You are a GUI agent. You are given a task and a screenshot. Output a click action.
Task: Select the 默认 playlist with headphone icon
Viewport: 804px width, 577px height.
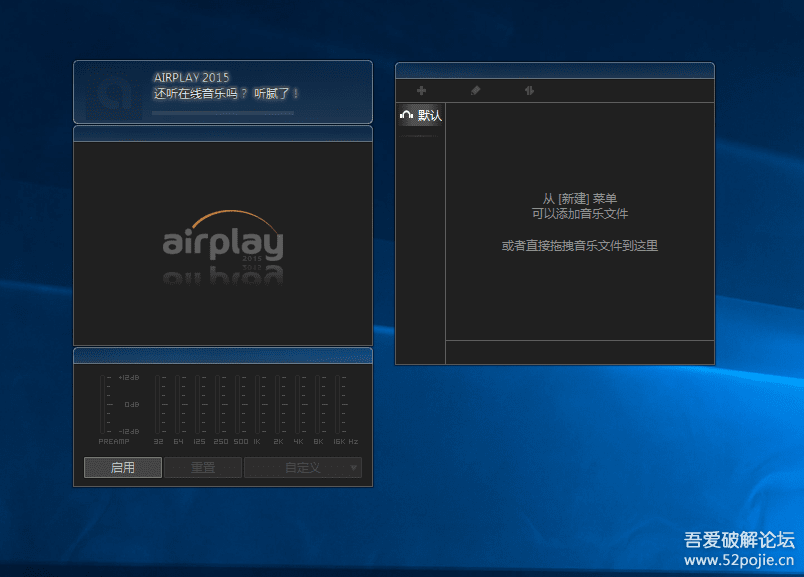pyautogui.click(x=421, y=116)
